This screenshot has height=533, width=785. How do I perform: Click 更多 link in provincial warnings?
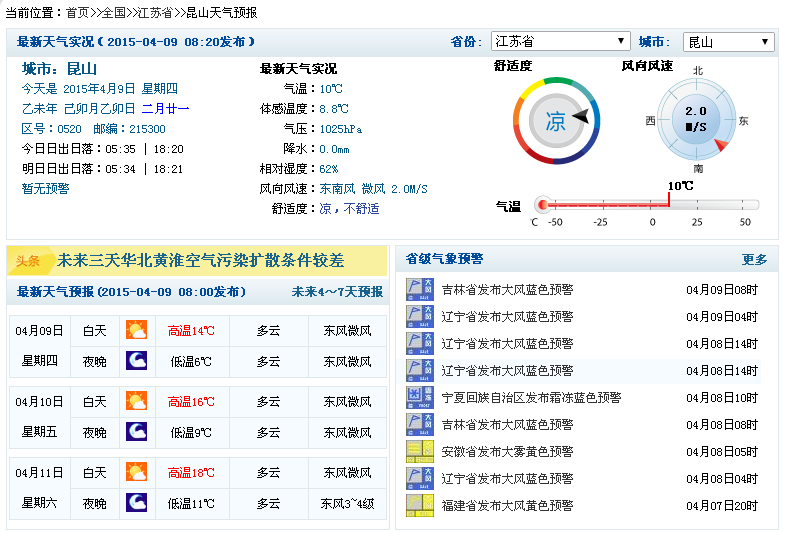[754, 260]
